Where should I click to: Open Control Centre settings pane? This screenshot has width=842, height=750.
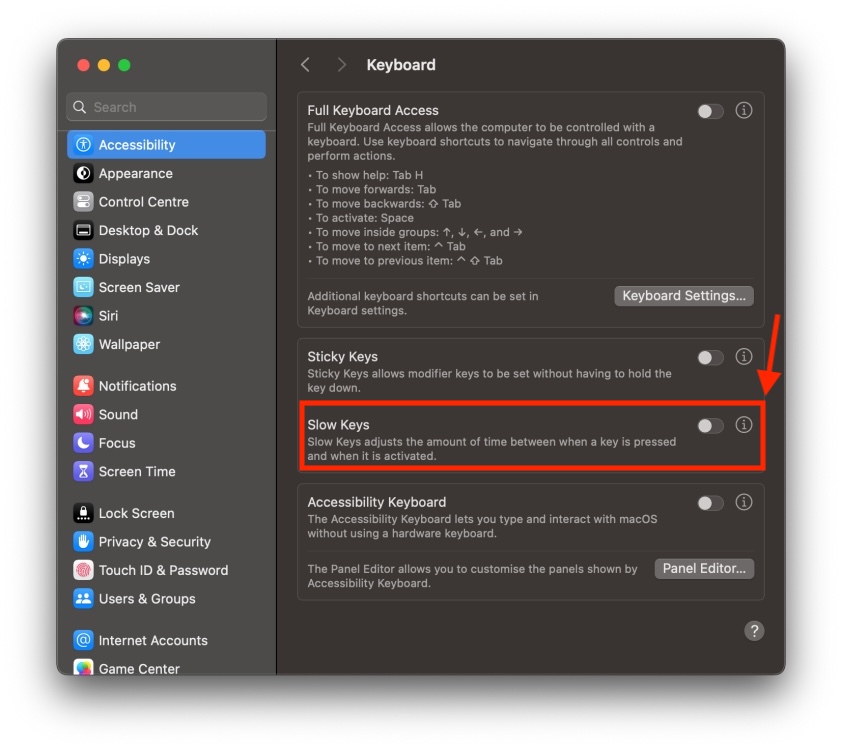tap(166, 202)
